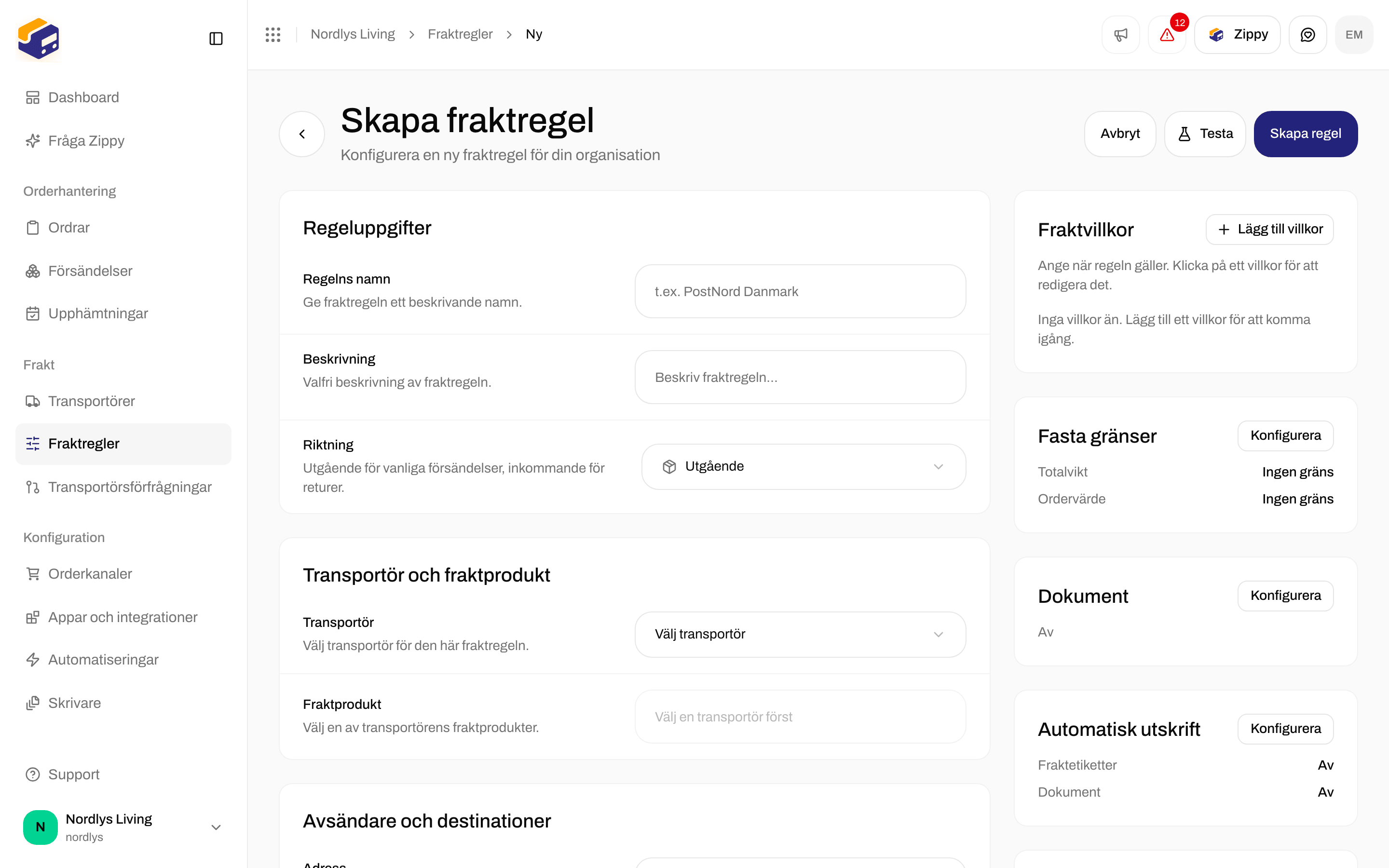Open Orderkanaler
The image size is (1389, 868).
(x=123, y=574)
